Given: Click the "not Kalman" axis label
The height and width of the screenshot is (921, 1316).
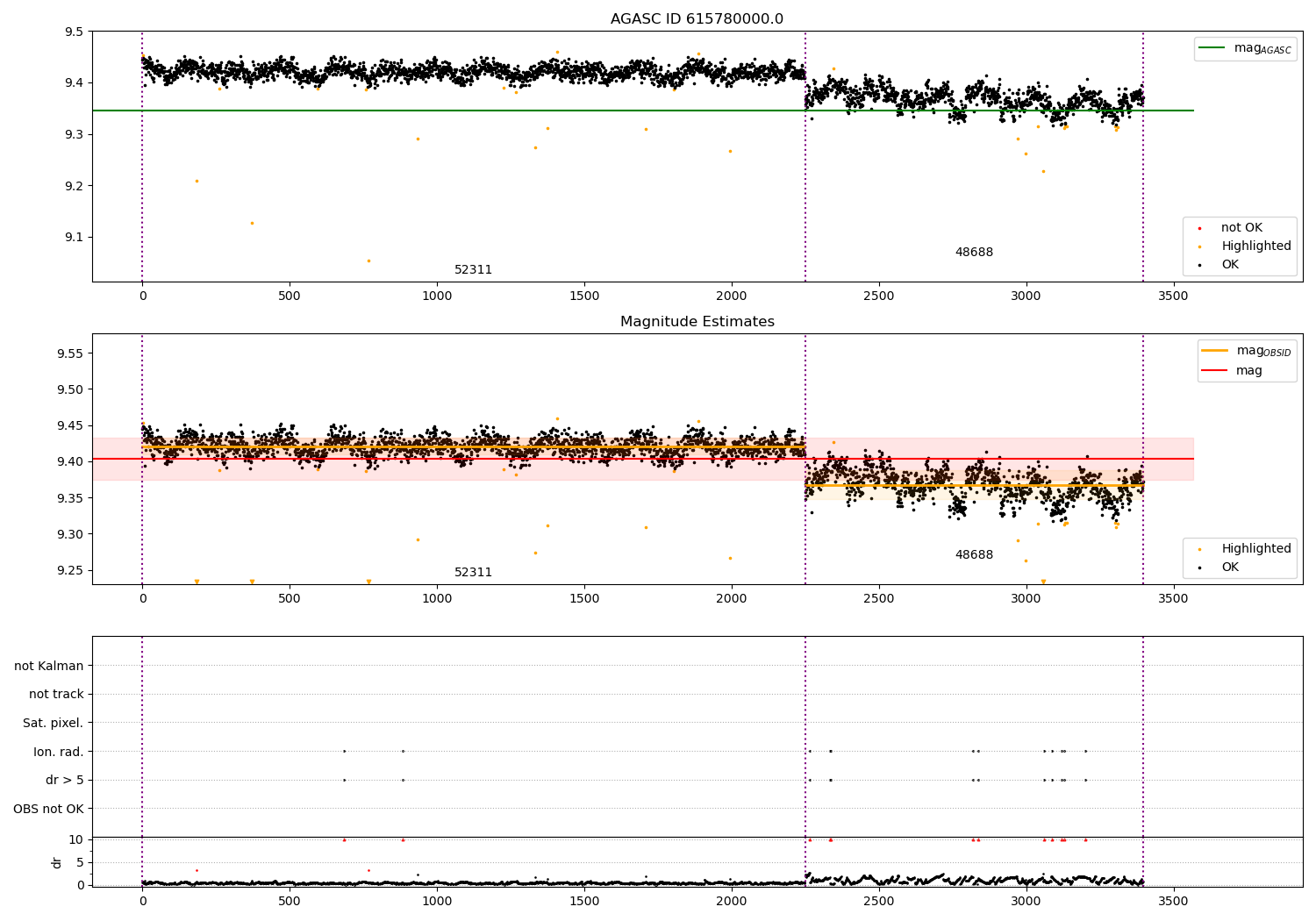Looking at the screenshot, I should pos(49,666).
